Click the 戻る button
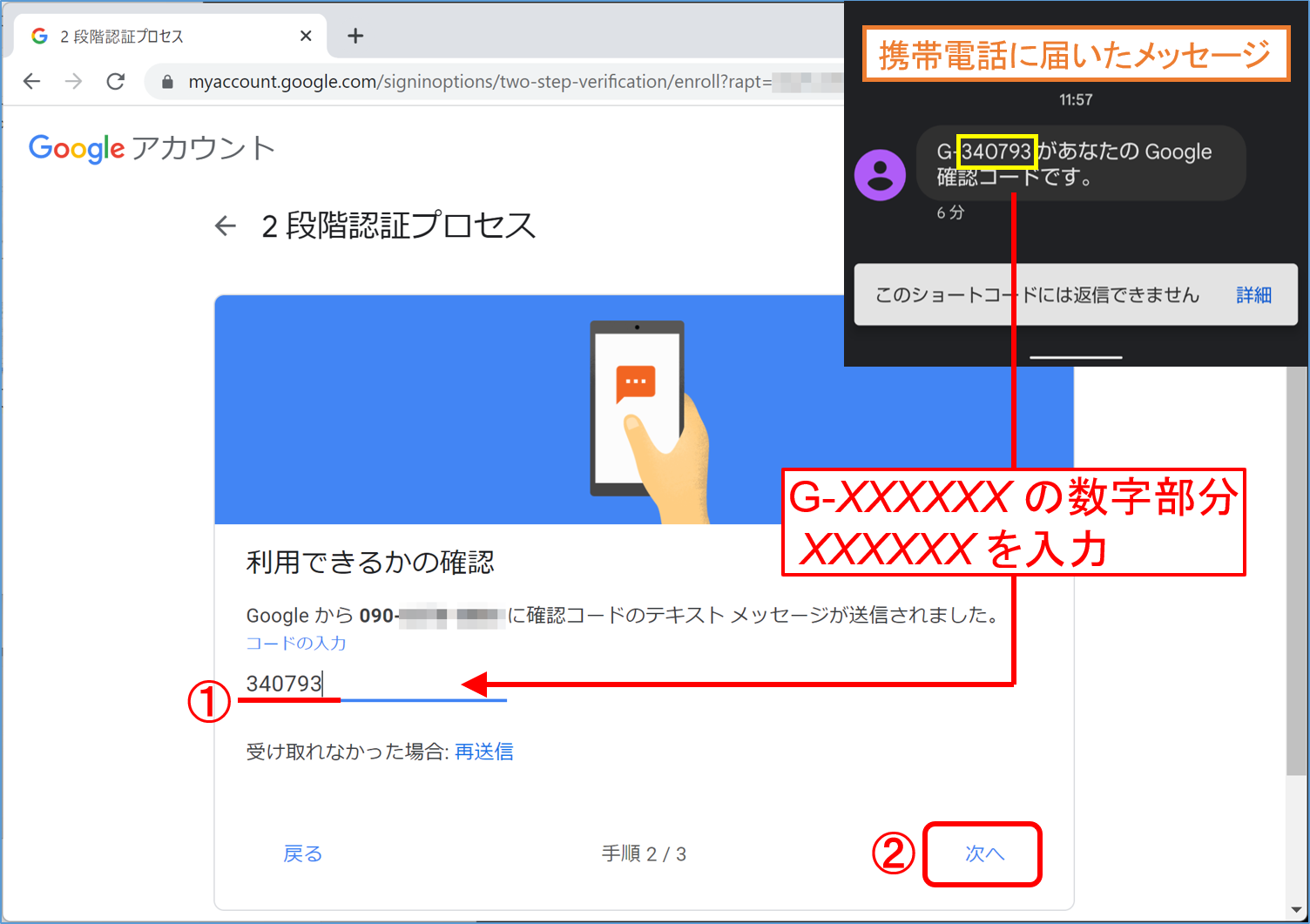Image resolution: width=1310 pixels, height=924 pixels. pos(303,854)
